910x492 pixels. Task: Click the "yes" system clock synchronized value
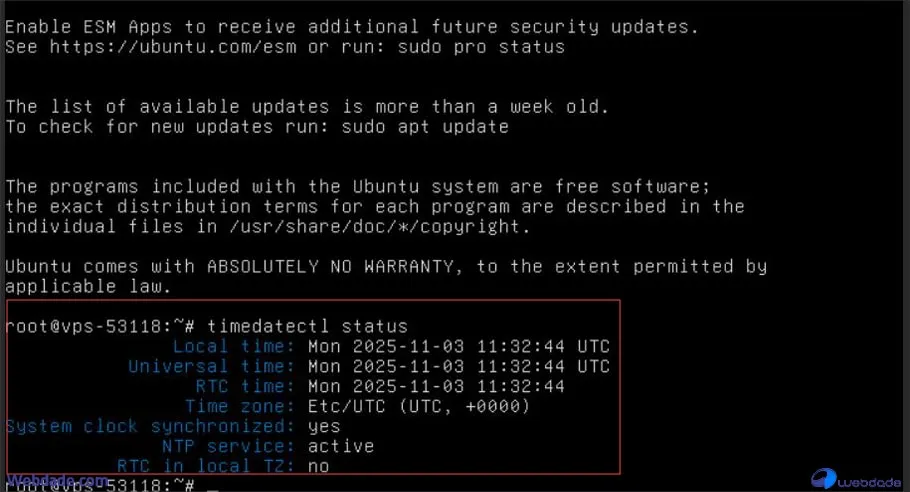(322, 426)
